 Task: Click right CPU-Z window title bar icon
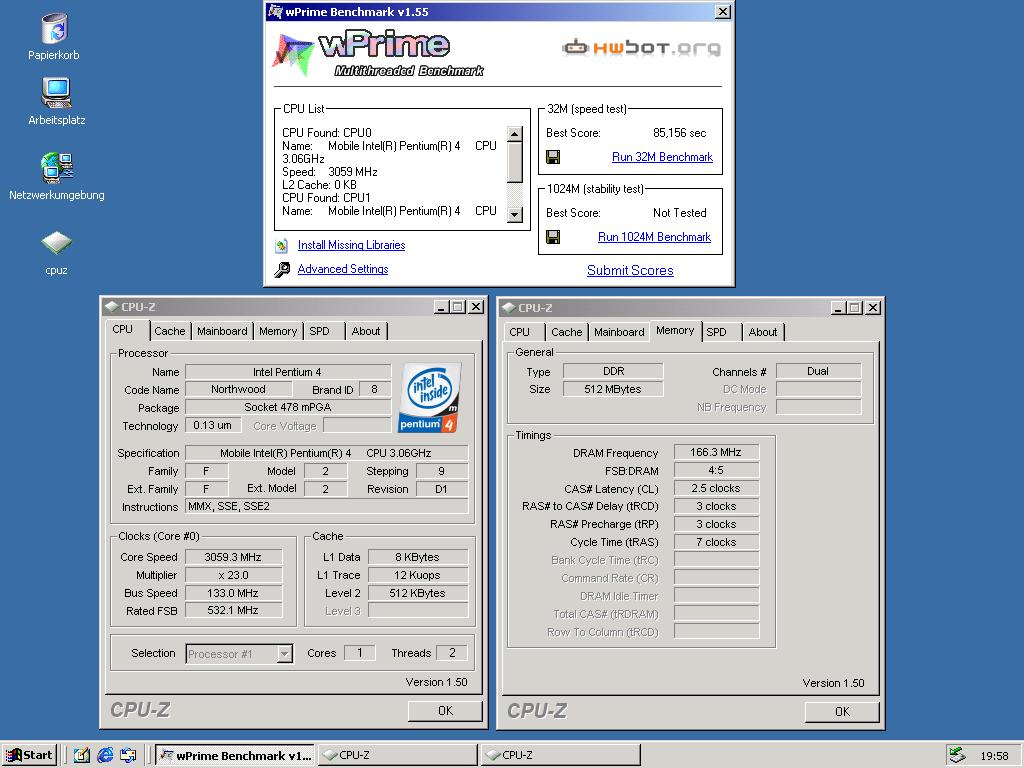point(509,308)
